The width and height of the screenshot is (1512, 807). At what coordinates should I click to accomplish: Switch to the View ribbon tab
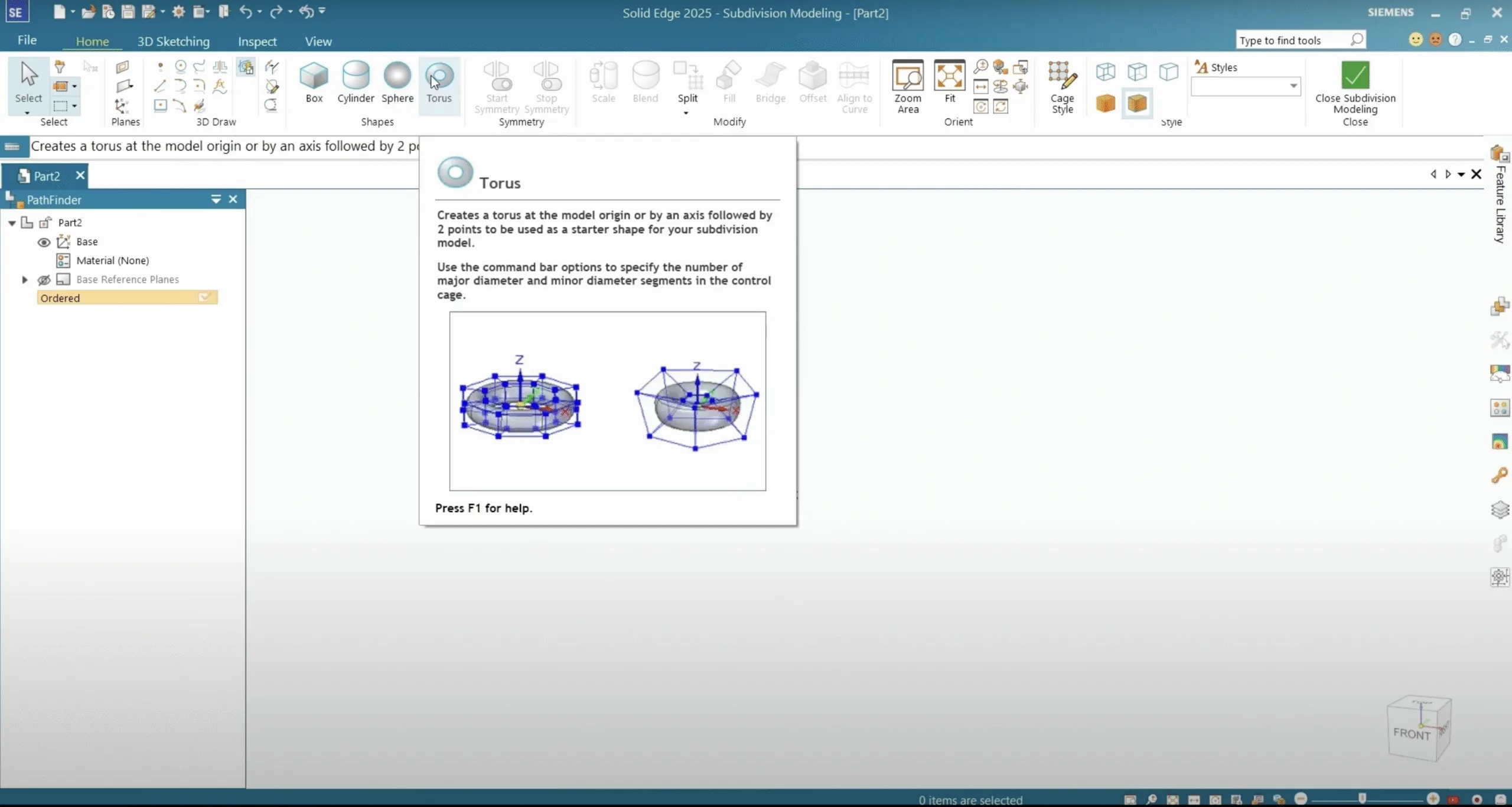point(318,41)
